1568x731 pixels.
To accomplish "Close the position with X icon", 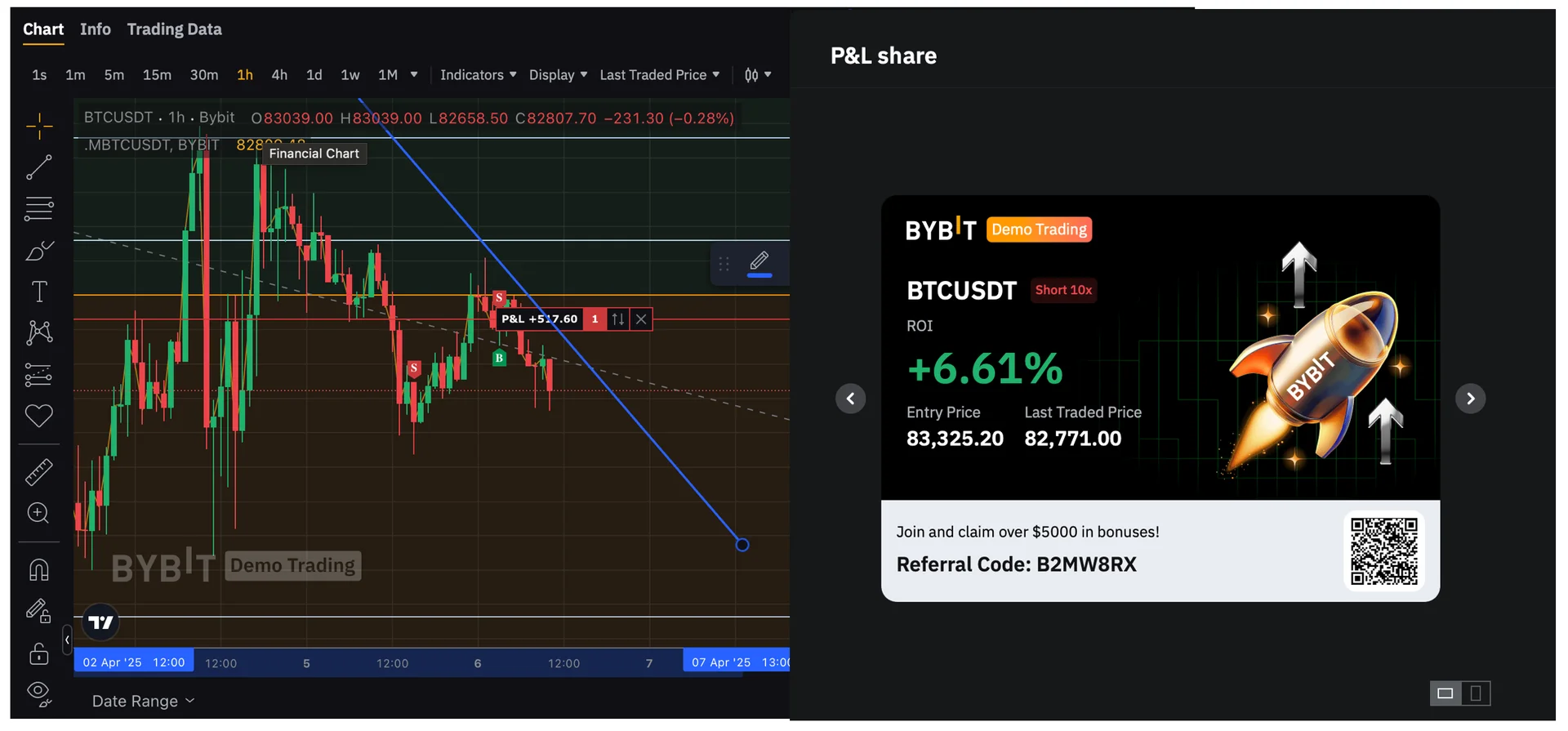I will 641,319.
